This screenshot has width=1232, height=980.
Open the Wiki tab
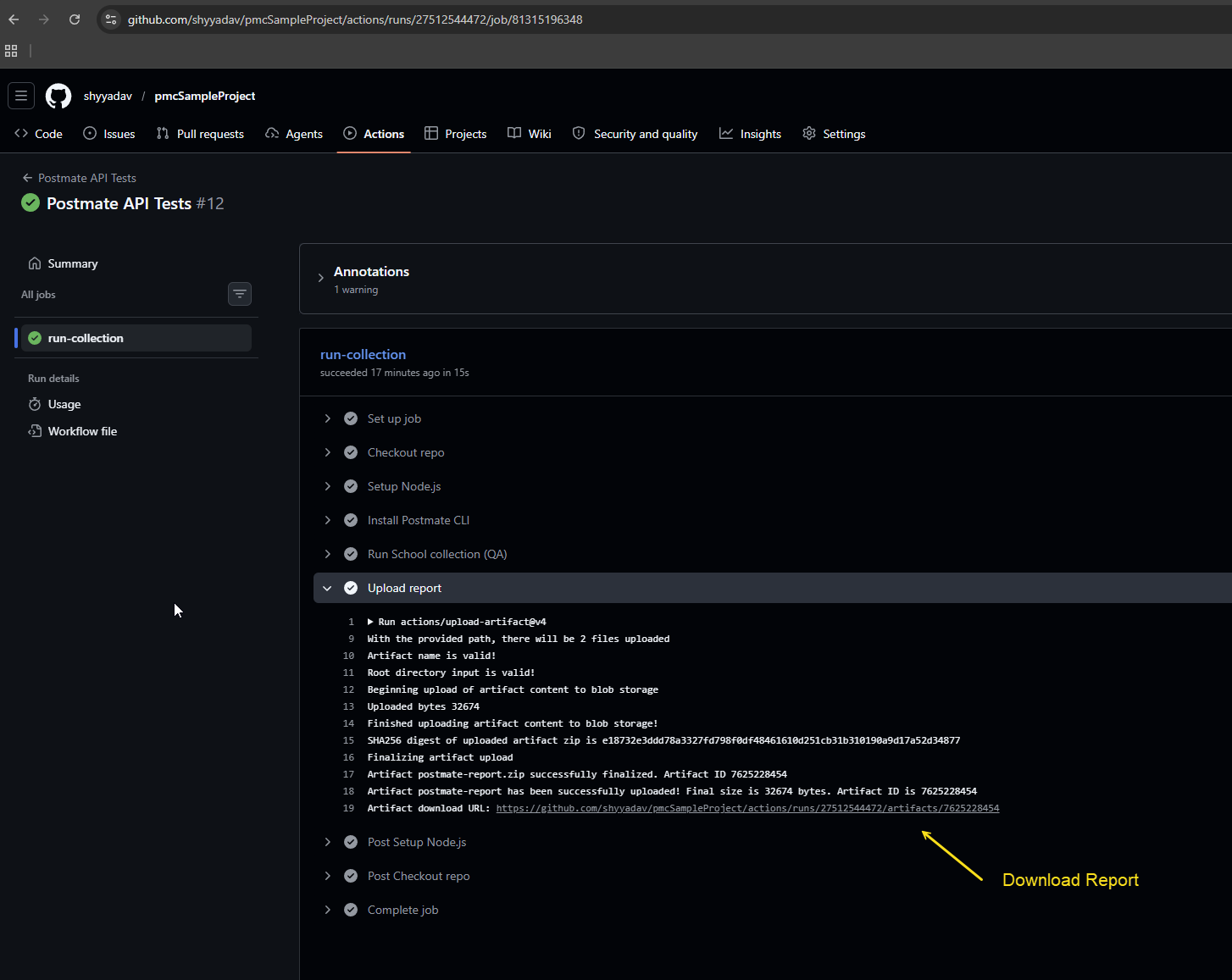tap(530, 134)
